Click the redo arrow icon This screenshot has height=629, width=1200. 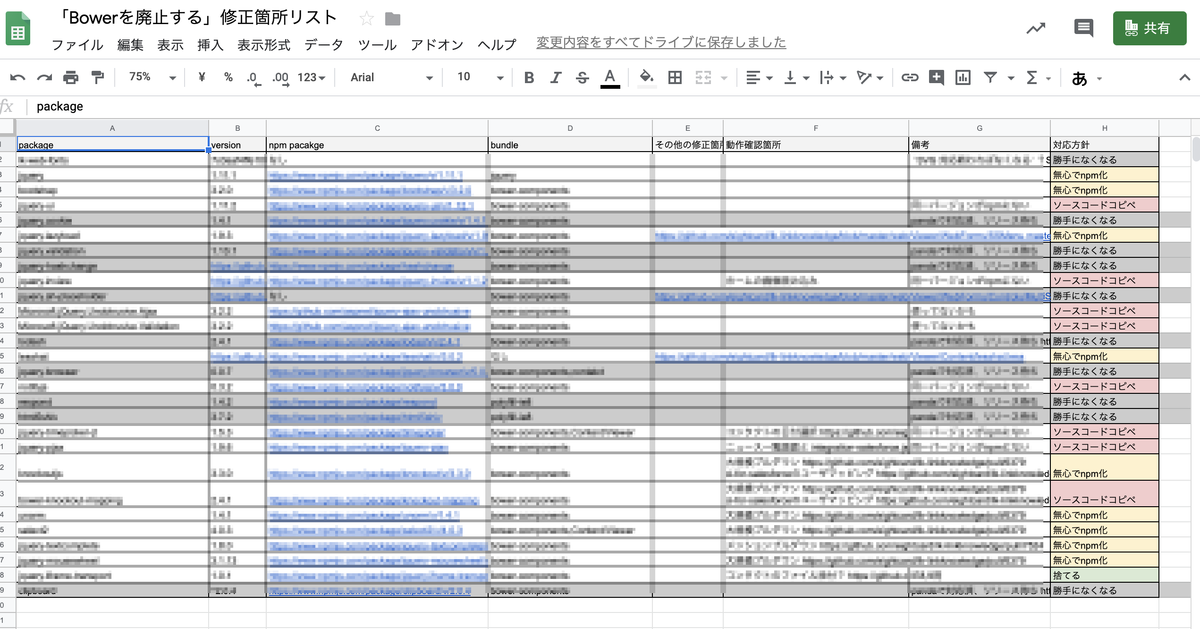tap(44, 77)
